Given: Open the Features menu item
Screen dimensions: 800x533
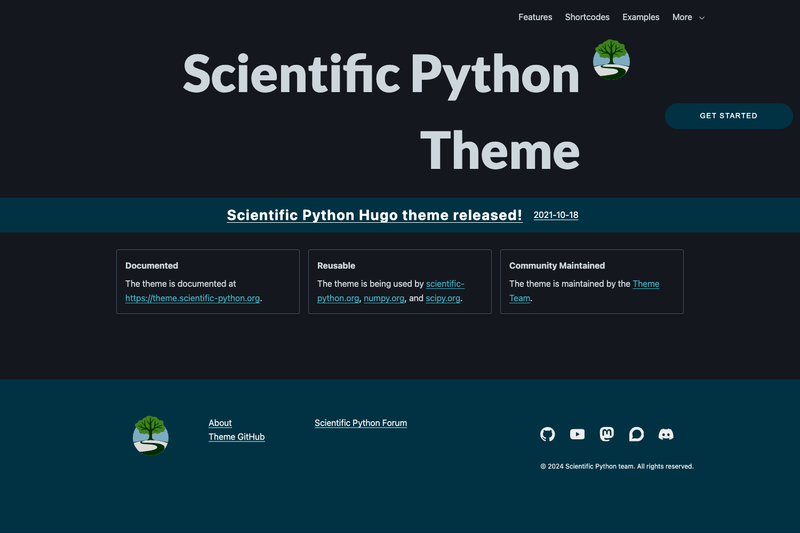Looking at the screenshot, I should pyautogui.click(x=535, y=17).
